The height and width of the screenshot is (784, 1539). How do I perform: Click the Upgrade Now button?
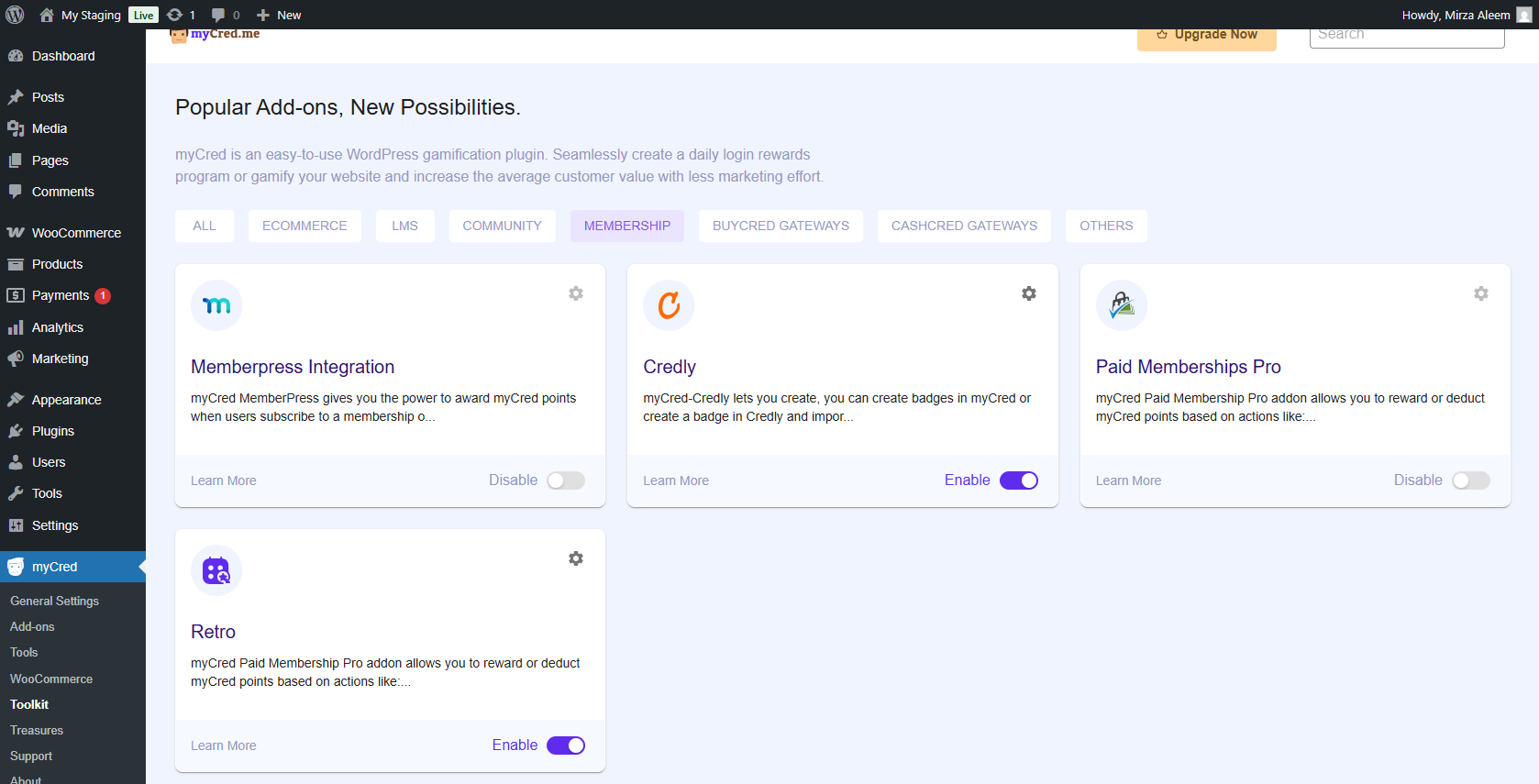pos(1207,39)
